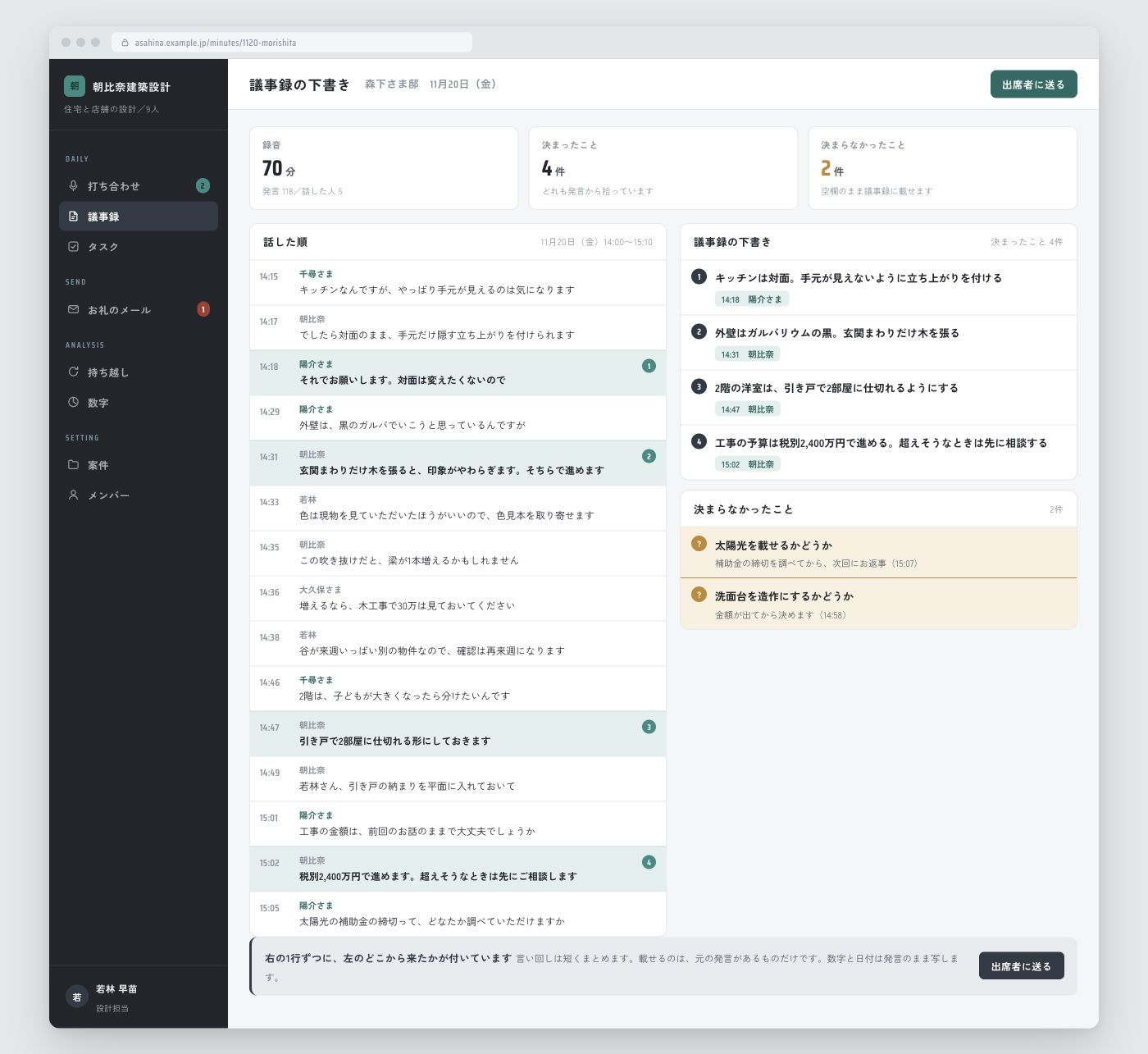
Task: Open the 14:47 朝比奈 source chip
Action: pyautogui.click(x=747, y=409)
